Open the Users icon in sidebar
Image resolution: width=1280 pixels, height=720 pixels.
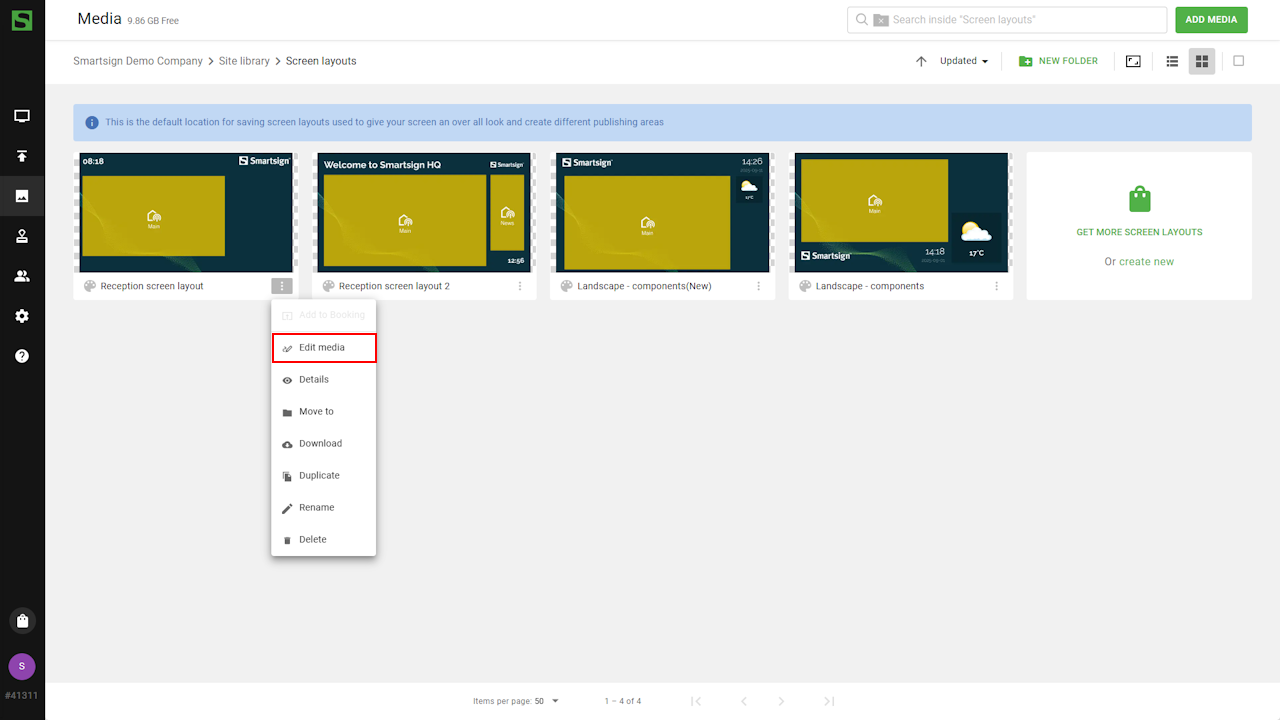tap(22, 276)
